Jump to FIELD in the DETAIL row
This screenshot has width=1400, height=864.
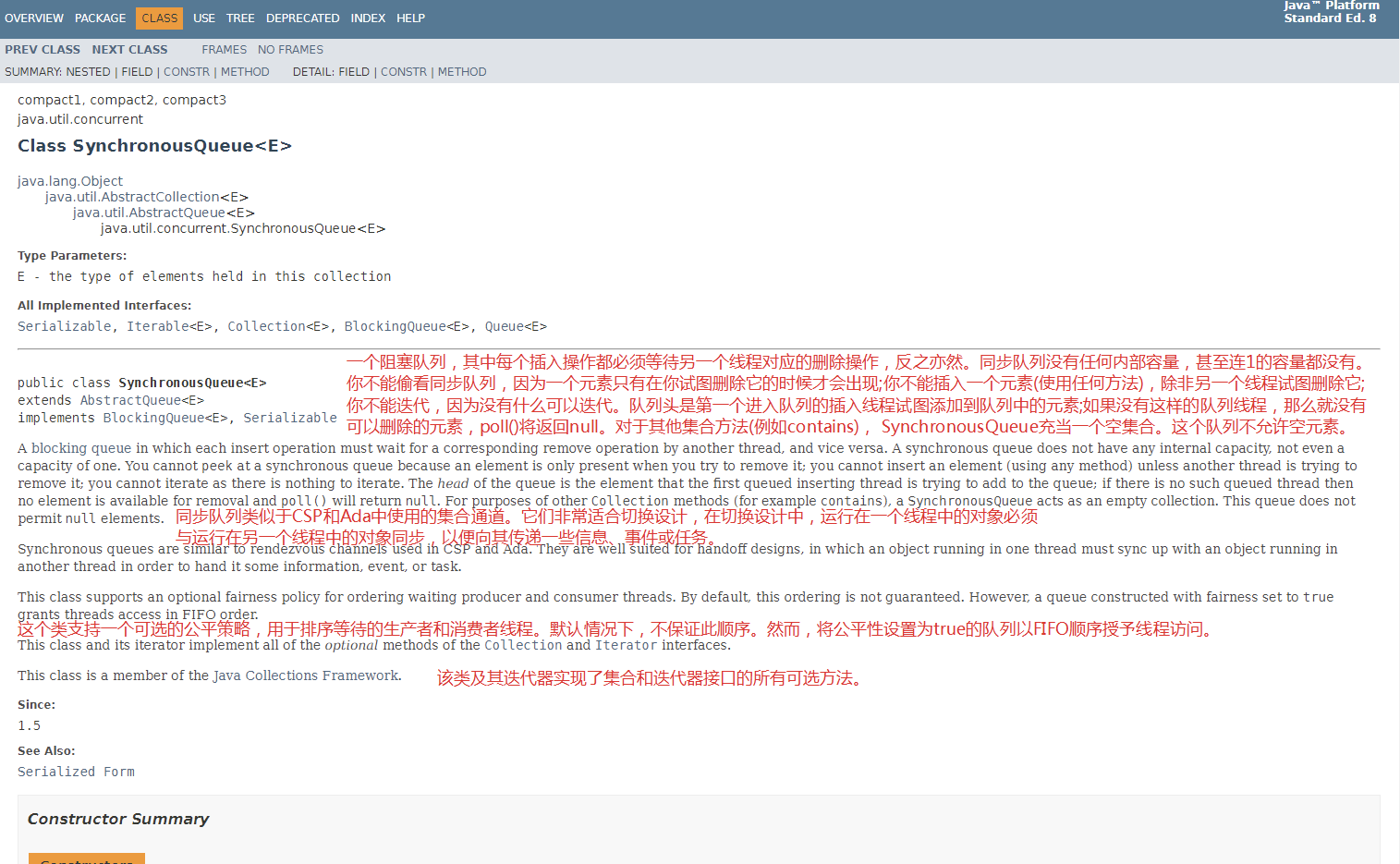click(x=354, y=72)
